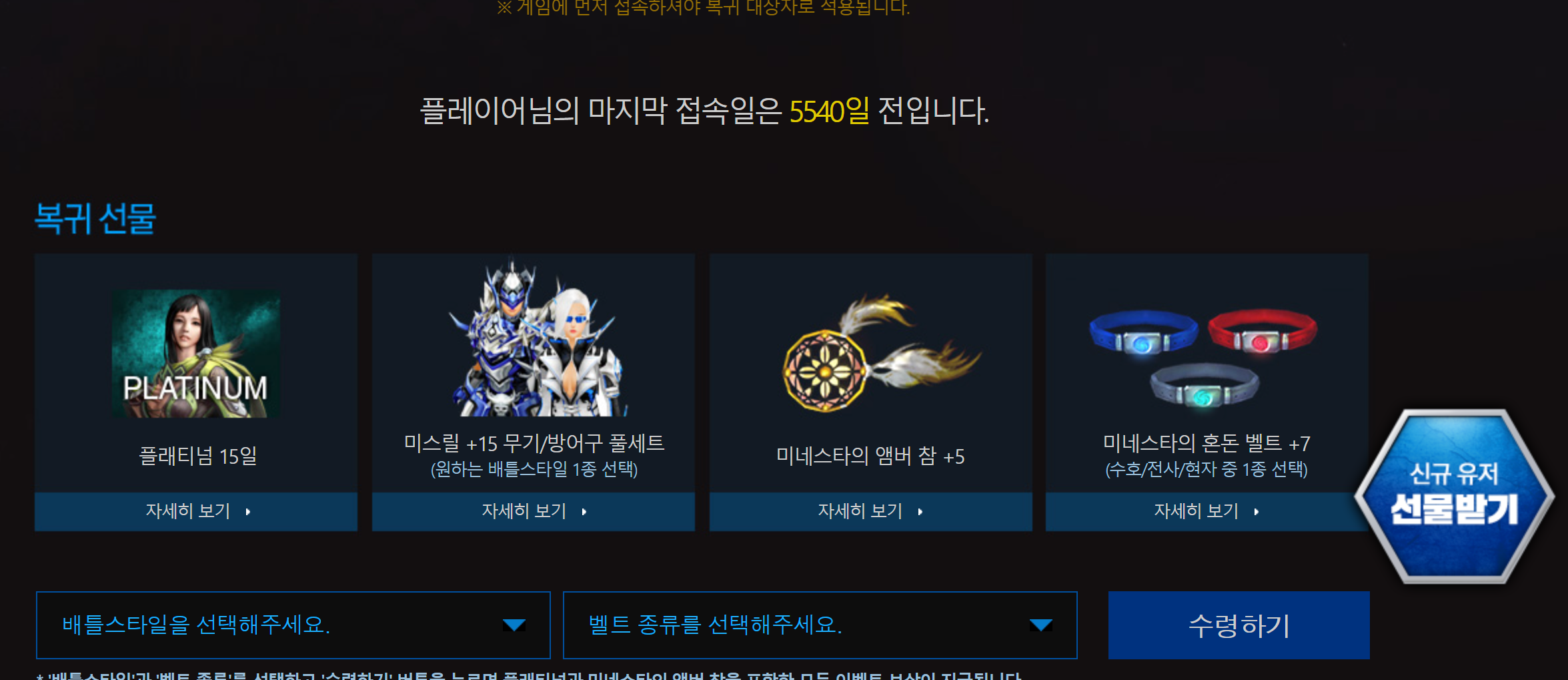The image size is (1568, 680).
Task: Click the belt type dropdown arrow
Action: click(1041, 625)
